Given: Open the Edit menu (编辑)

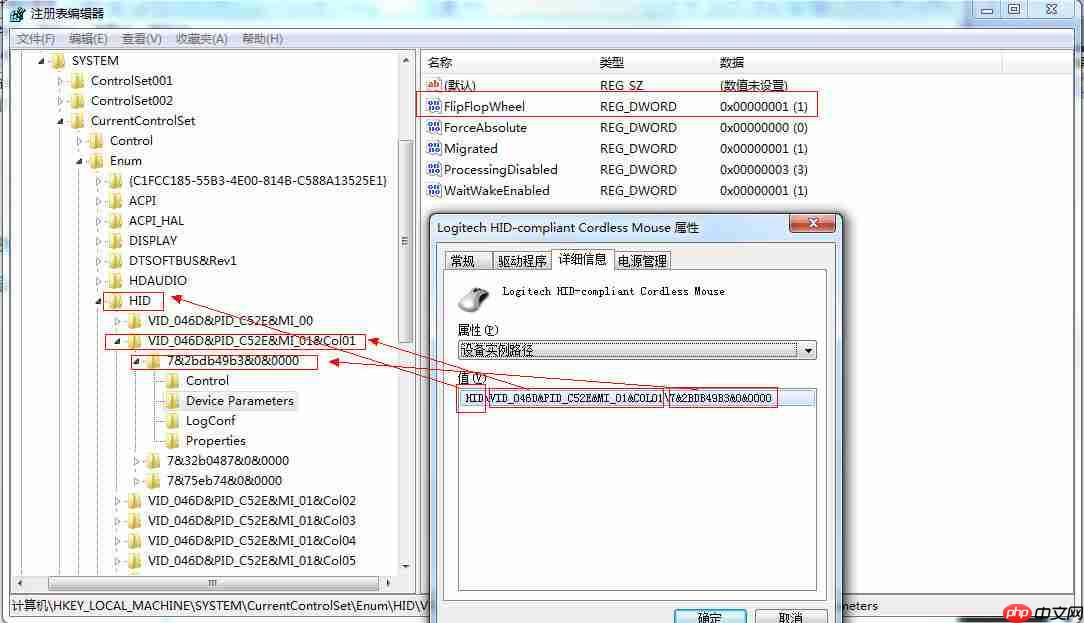Looking at the screenshot, I should 88,39.
